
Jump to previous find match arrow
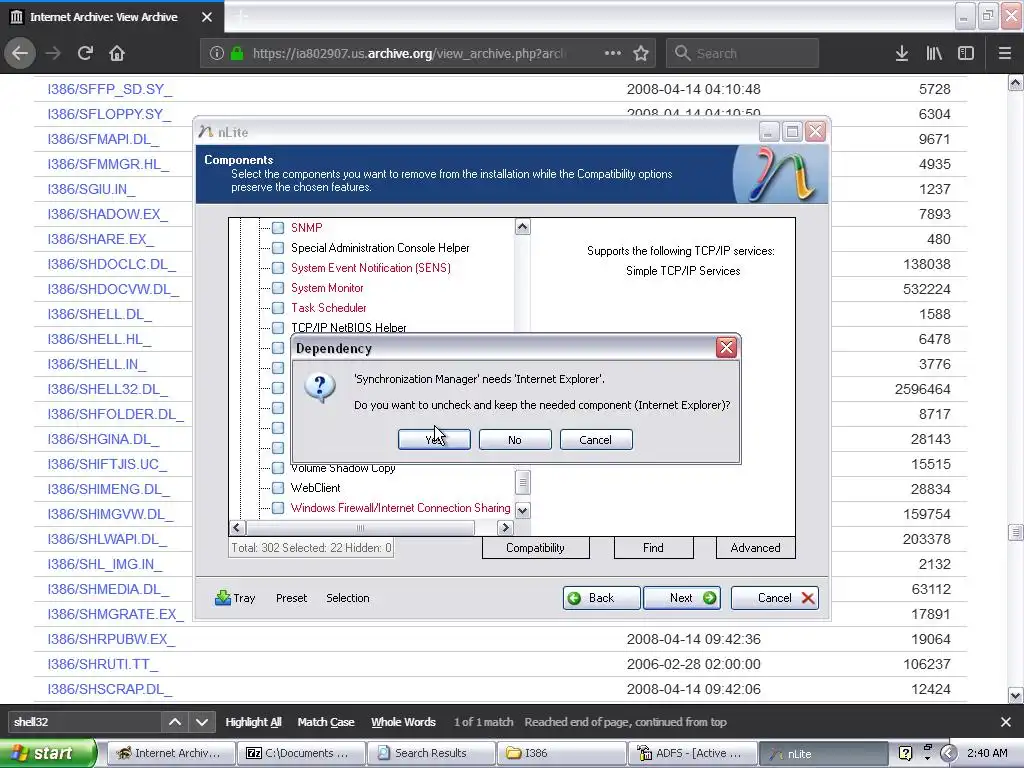point(175,722)
